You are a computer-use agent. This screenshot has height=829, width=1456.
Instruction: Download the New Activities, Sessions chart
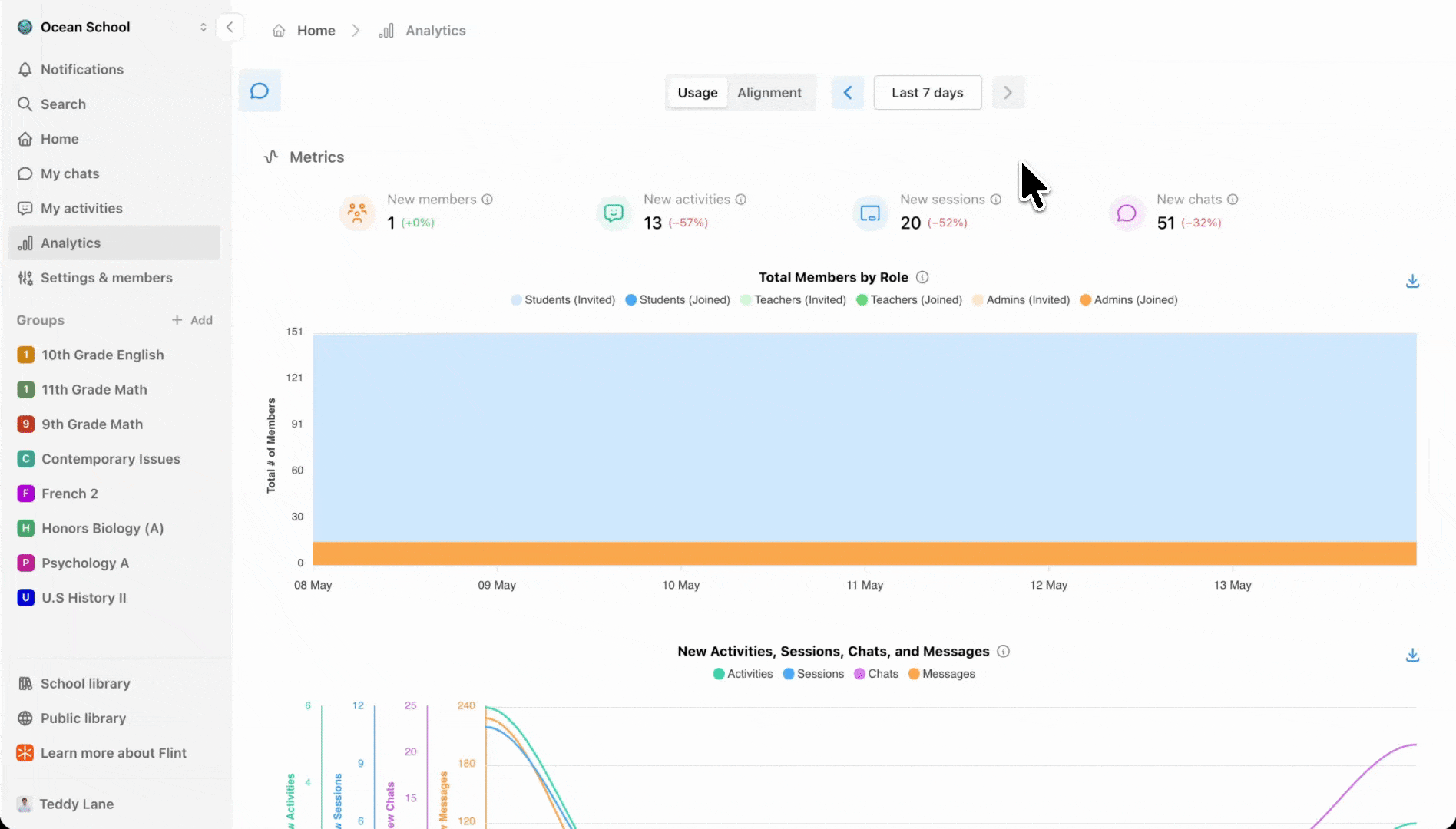pos(1412,655)
